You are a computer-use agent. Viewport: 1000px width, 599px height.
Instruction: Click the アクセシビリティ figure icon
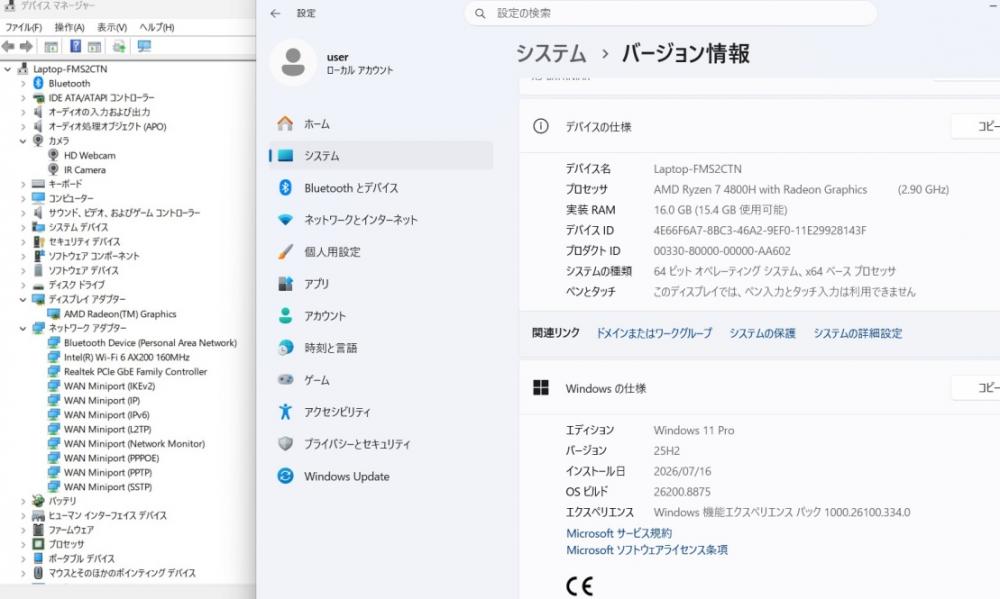coord(285,411)
